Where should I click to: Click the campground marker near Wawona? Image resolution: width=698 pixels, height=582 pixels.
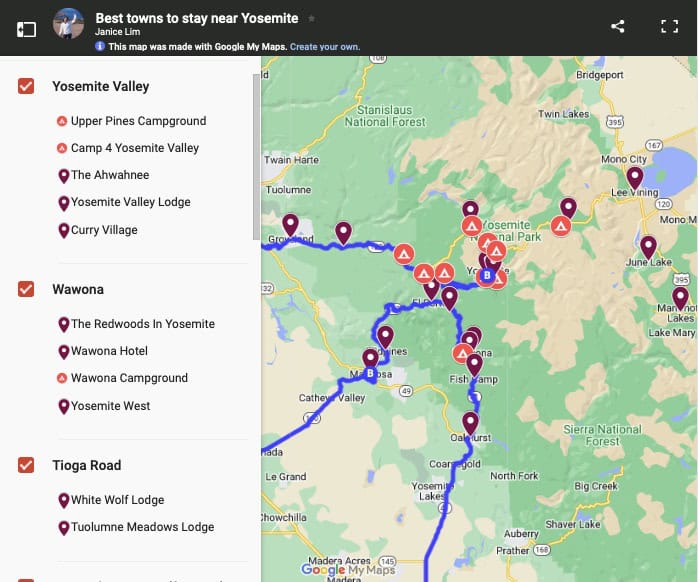click(x=463, y=354)
